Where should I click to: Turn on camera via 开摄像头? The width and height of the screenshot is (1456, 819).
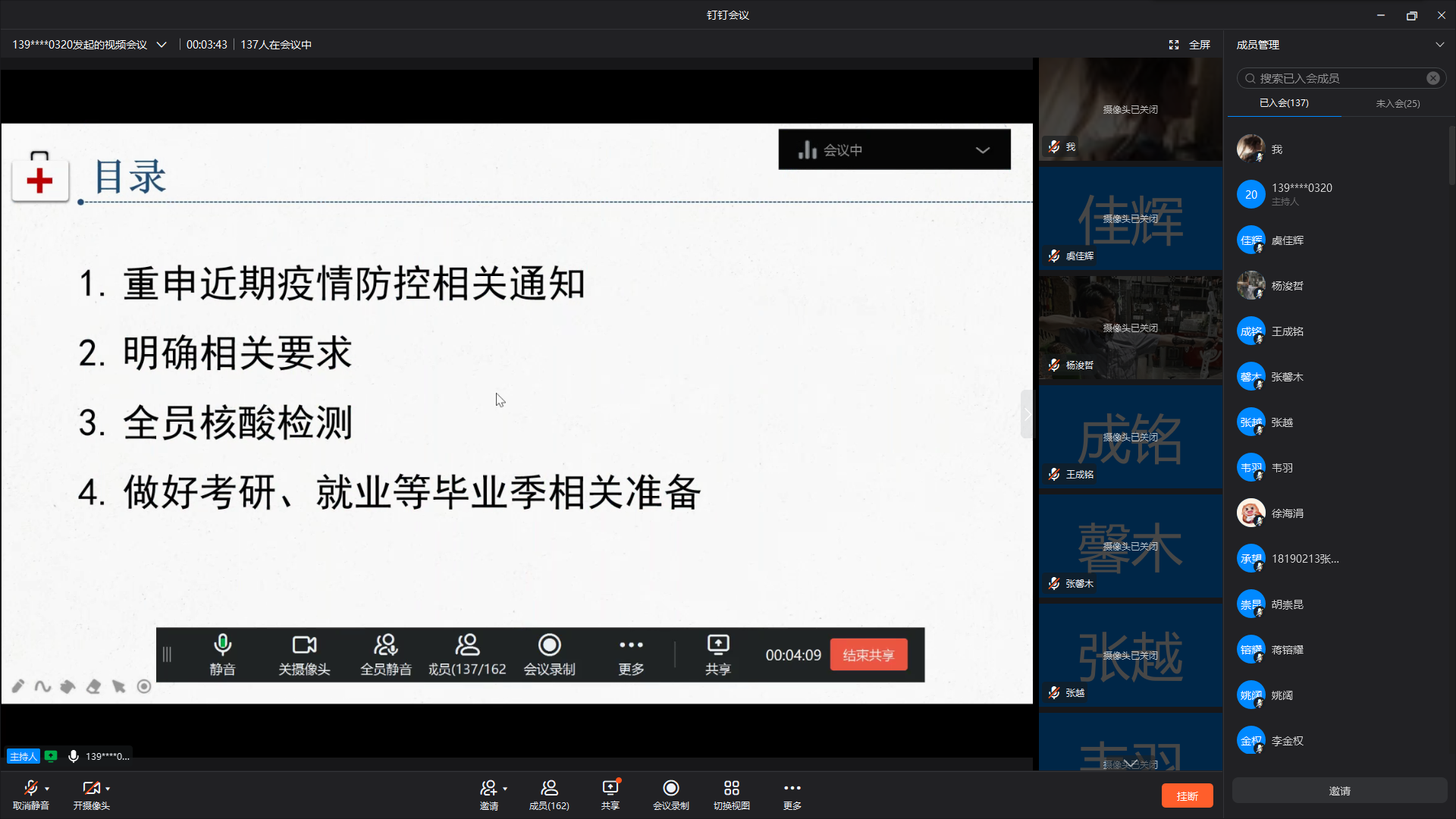coord(91,789)
